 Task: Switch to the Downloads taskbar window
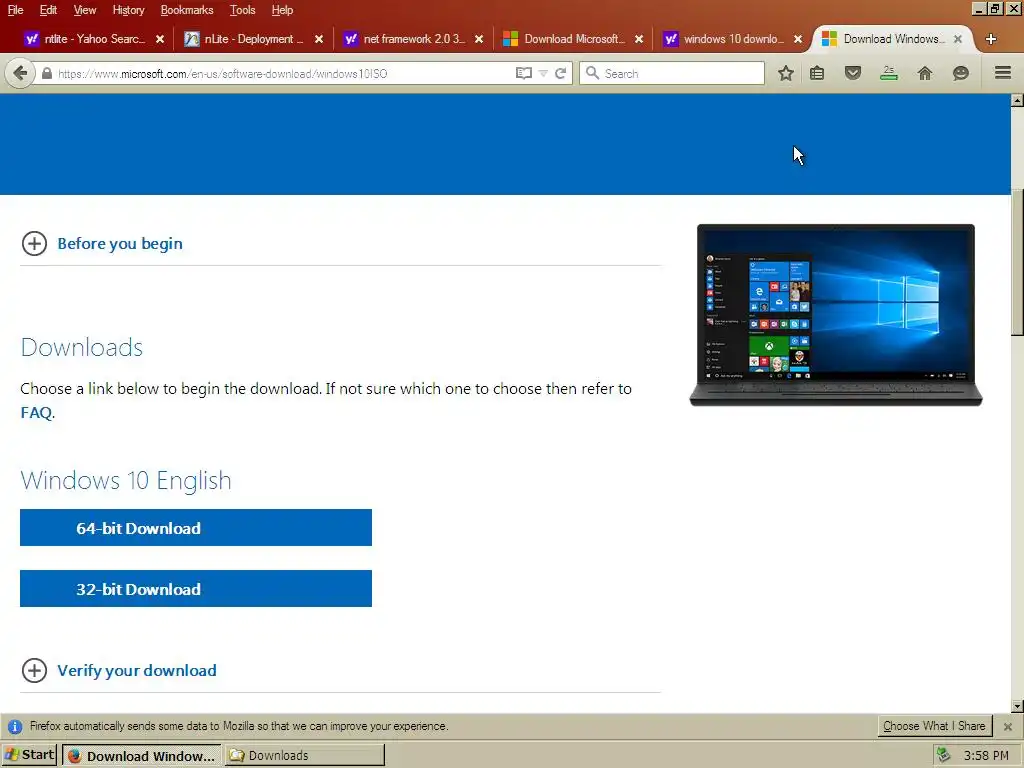(305, 756)
